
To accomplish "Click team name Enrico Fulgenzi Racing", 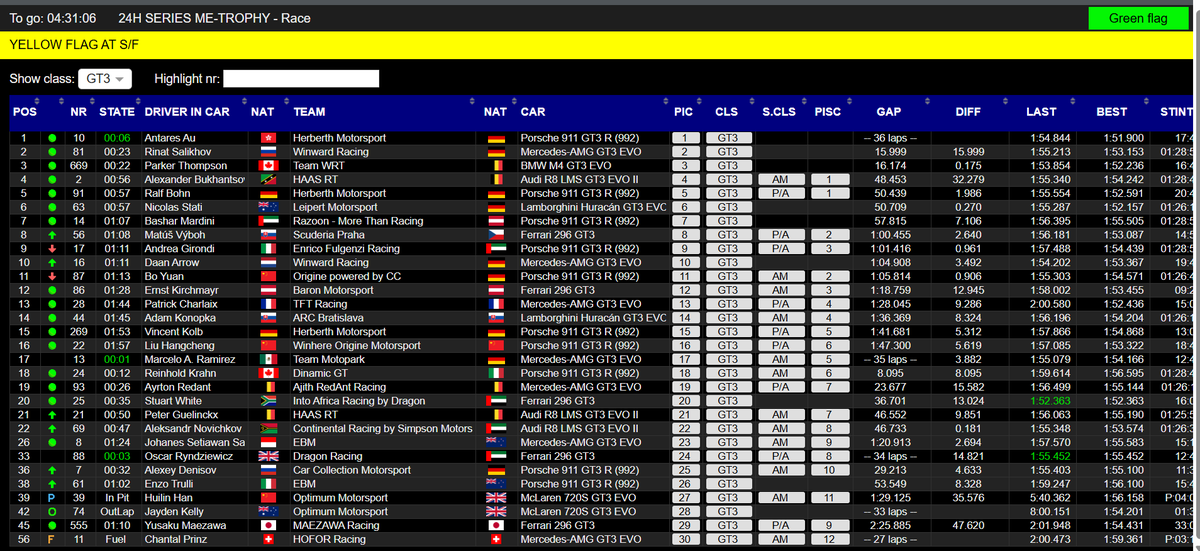I will (x=347, y=248).
